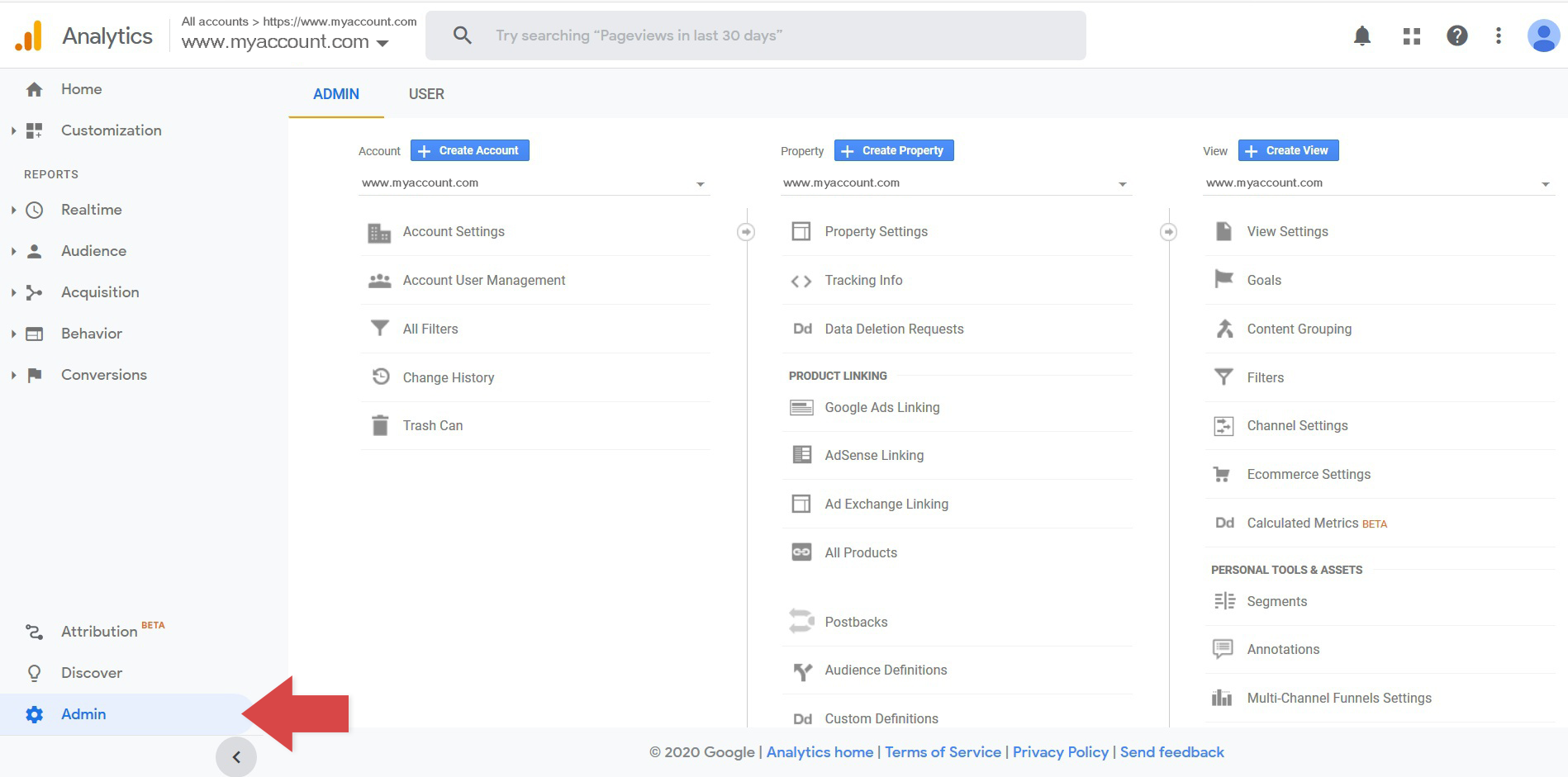This screenshot has width=1568, height=777.
Task: Open the help question mark icon
Action: (x=1457, y=36)
